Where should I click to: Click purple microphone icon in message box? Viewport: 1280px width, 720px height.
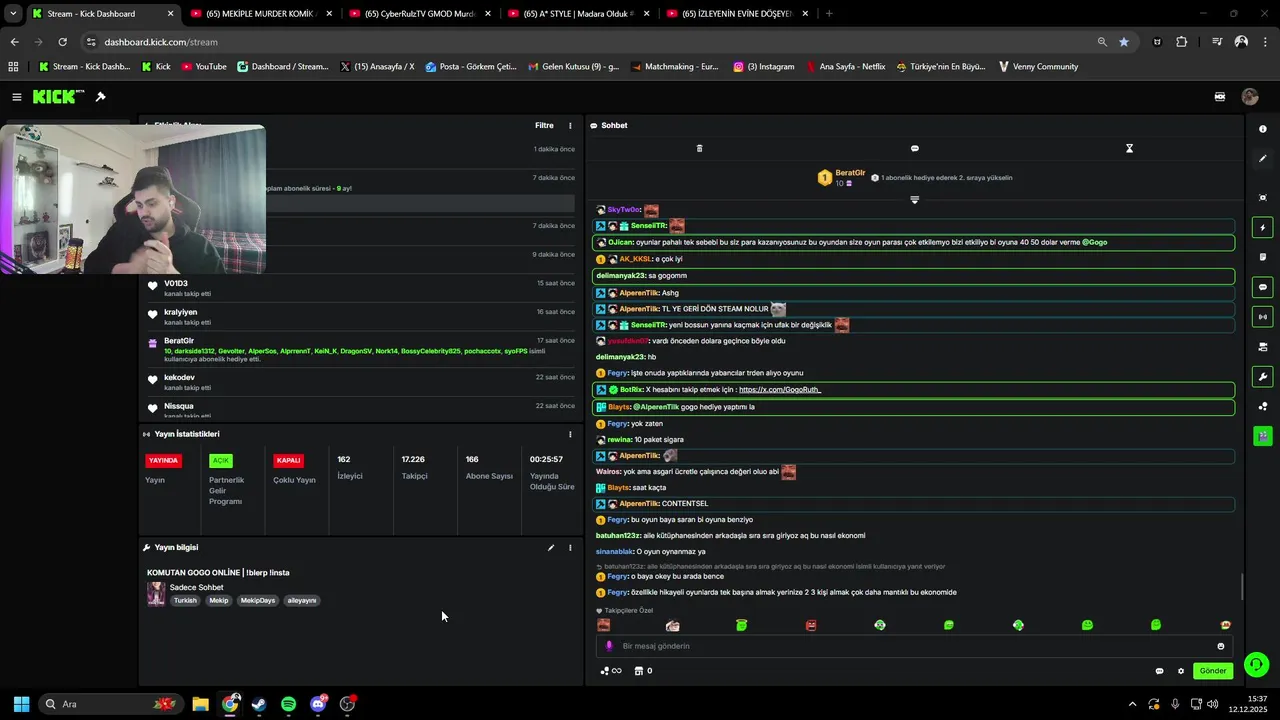pyautogui.click(x=609, y=646)
